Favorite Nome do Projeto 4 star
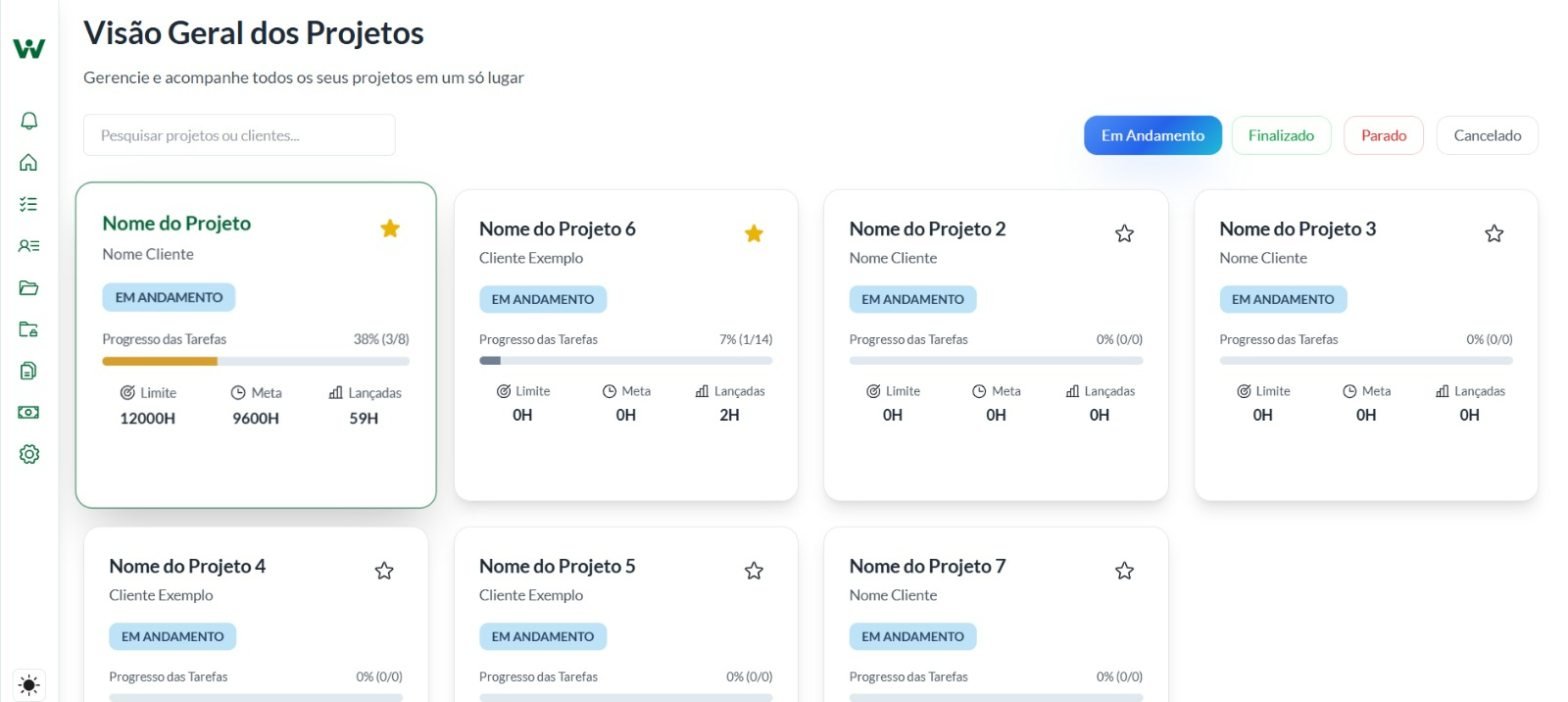This screenshot has height=702, width=1568. (x=384, y=571)
